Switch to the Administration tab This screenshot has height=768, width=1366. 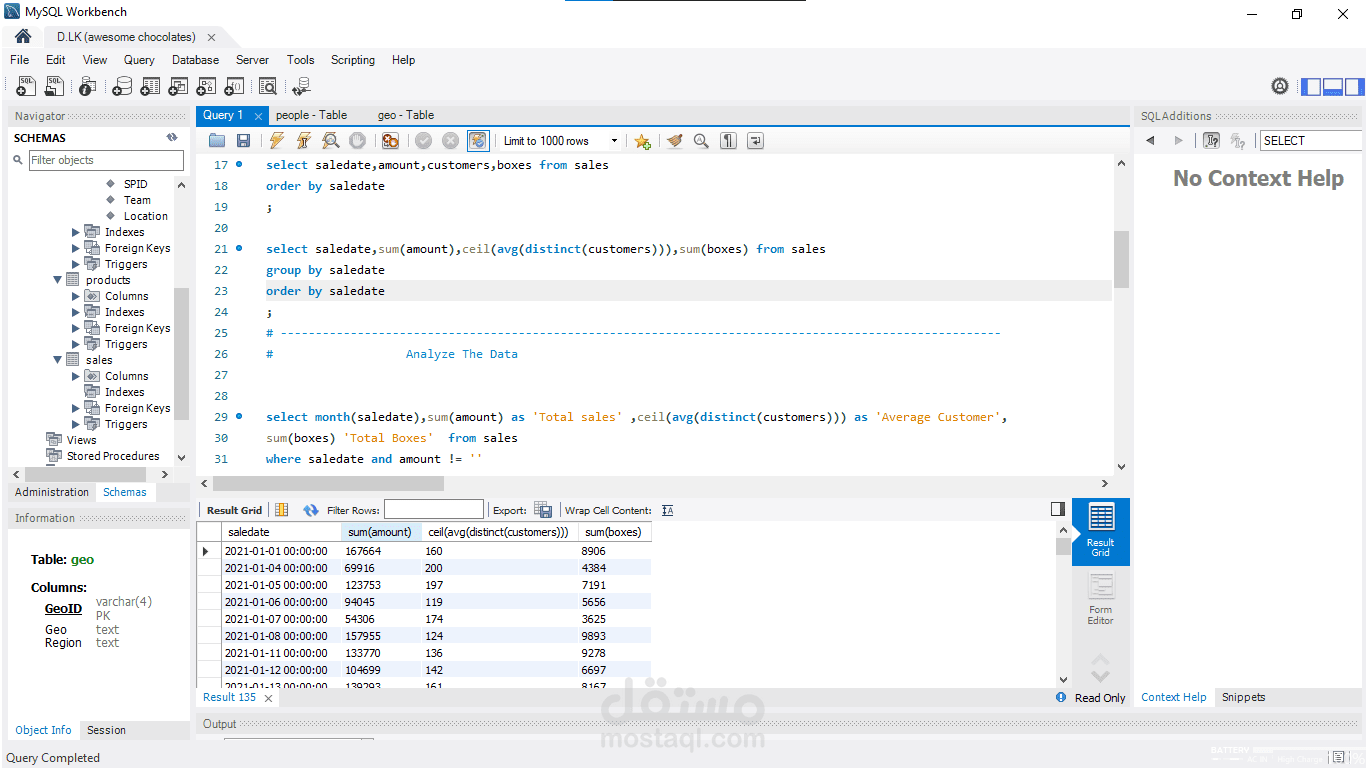tap(52, 492)
